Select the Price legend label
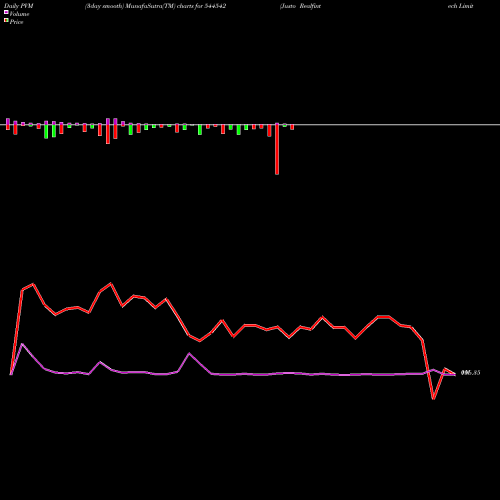 (16, 22)
